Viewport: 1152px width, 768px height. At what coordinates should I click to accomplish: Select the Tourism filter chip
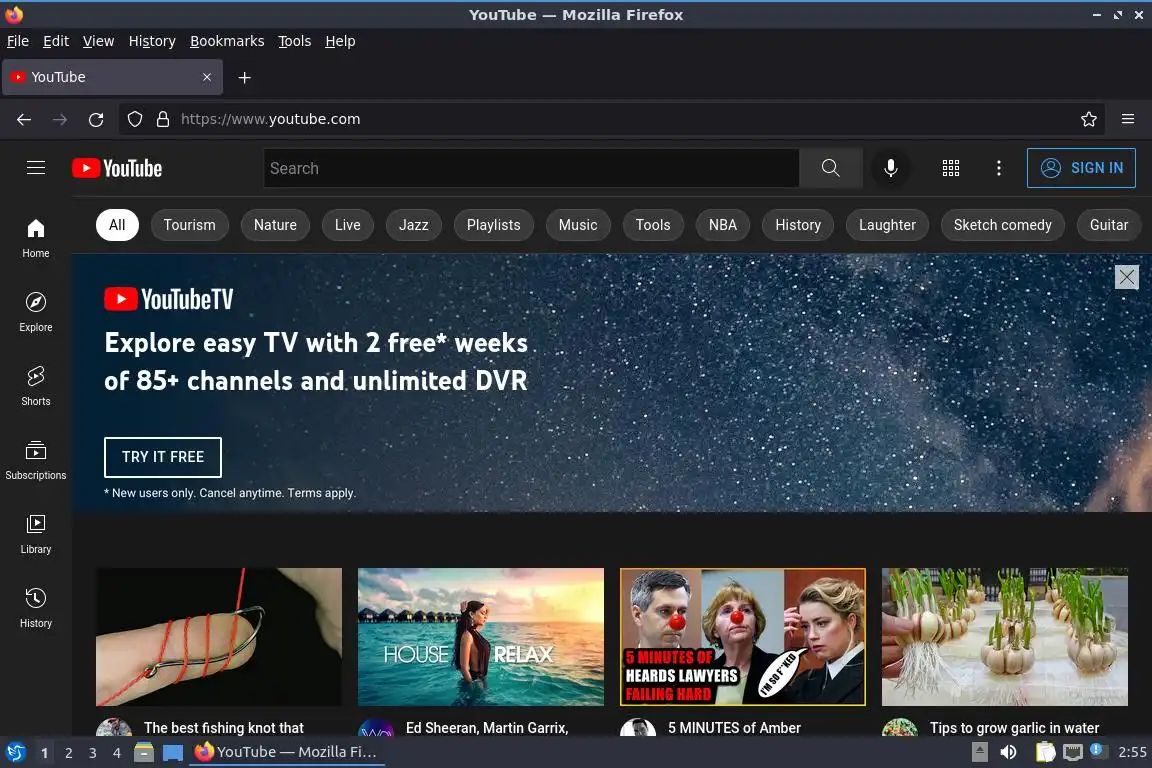[190, 225]
